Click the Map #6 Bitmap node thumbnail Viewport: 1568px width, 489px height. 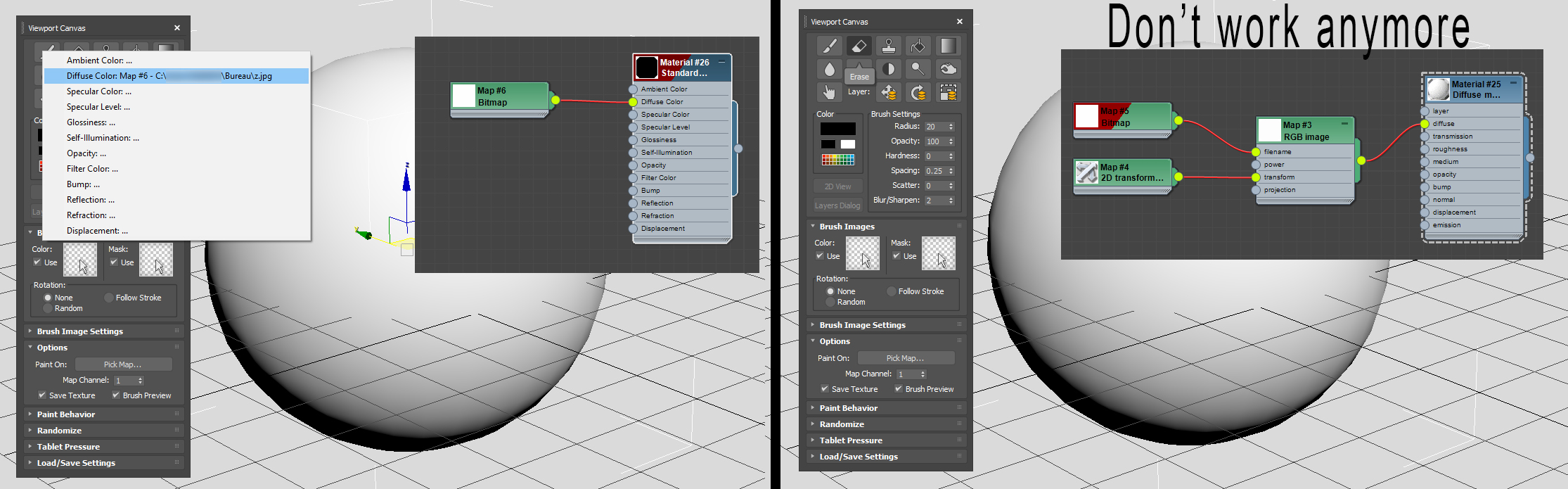point(464,96)
